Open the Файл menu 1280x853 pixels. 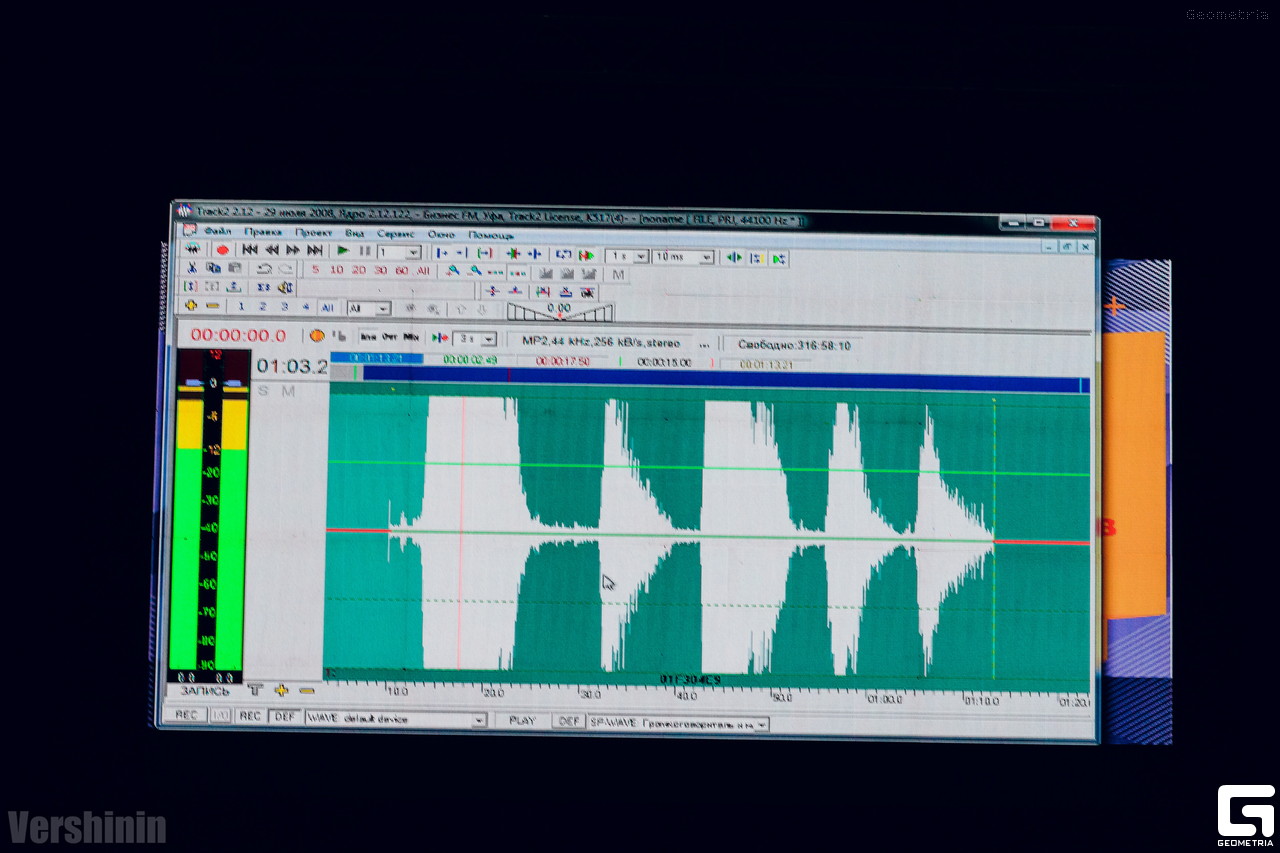pyautogui.click(x=218, y=232)
